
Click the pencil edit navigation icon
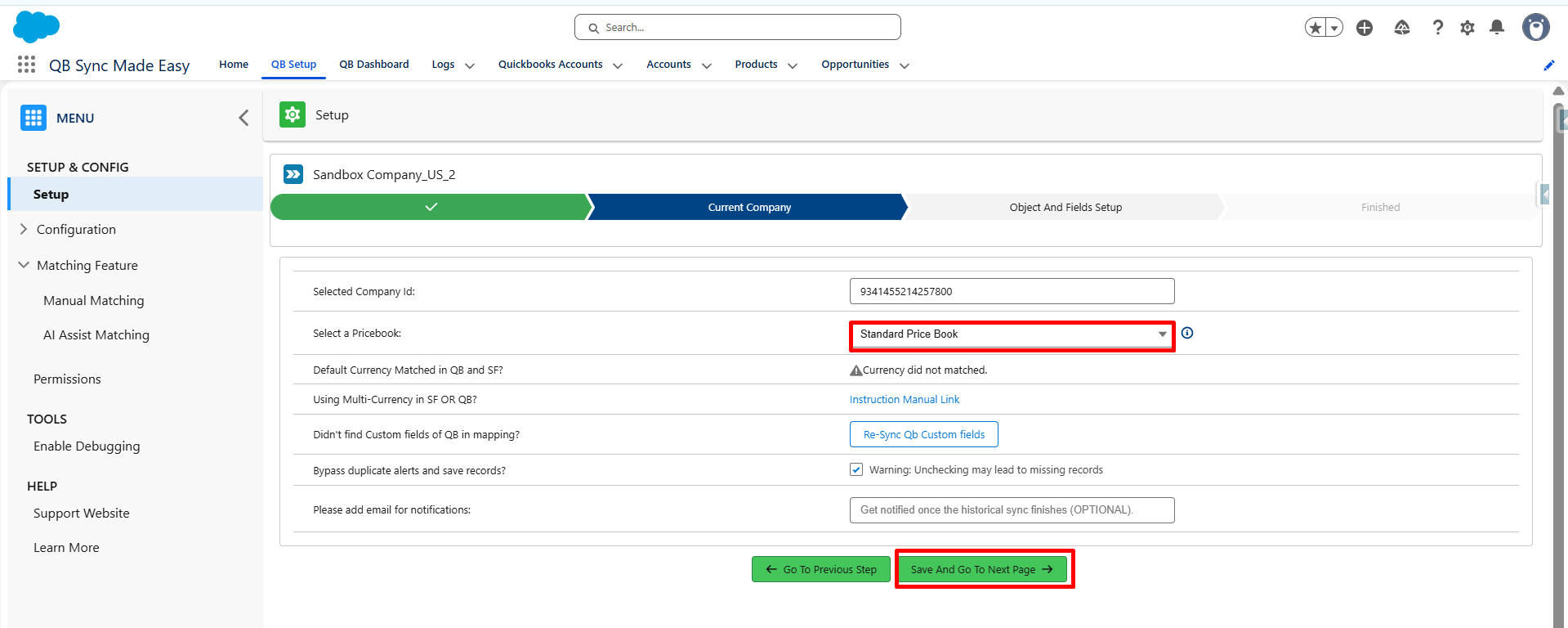click(1549, 65)
